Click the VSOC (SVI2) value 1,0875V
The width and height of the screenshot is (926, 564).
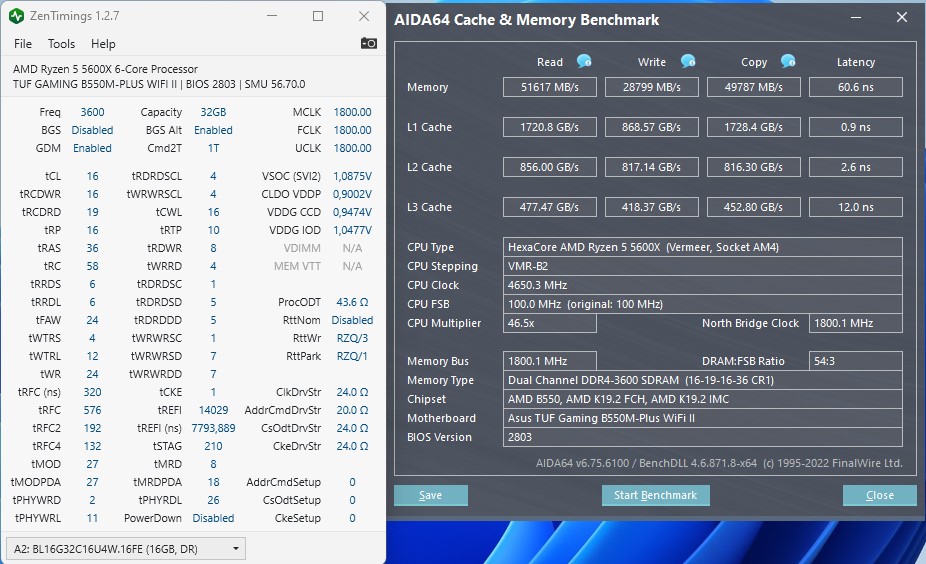[353, 176]
